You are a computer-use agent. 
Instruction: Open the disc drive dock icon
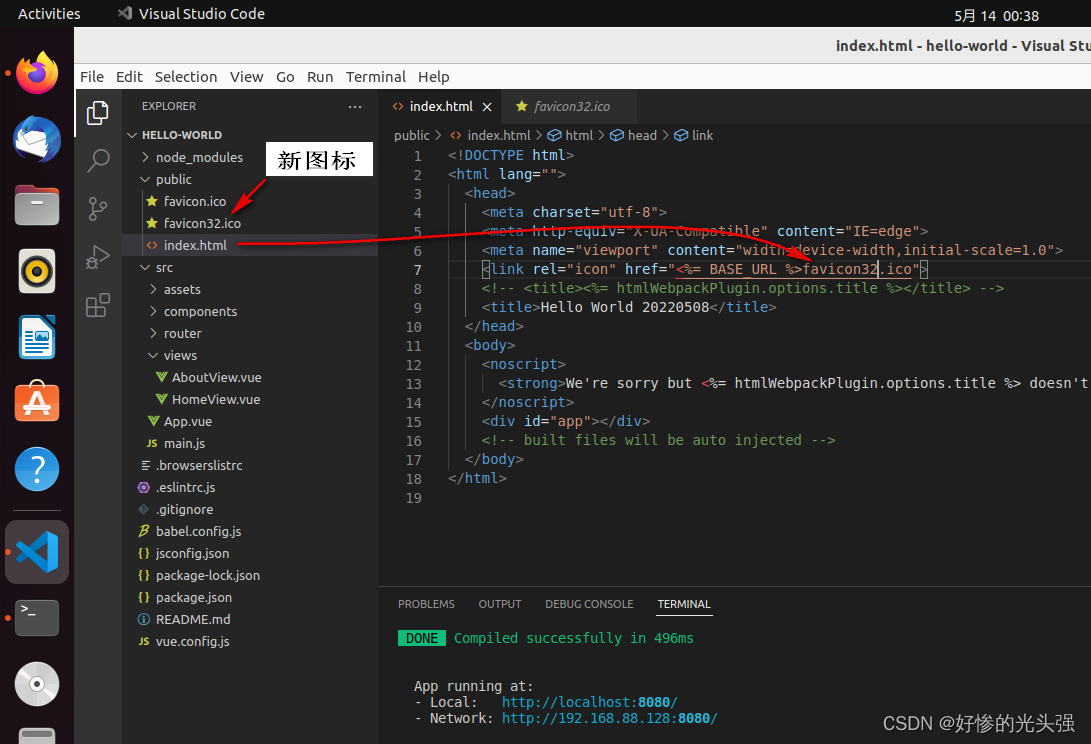click(x=37, y=683)
